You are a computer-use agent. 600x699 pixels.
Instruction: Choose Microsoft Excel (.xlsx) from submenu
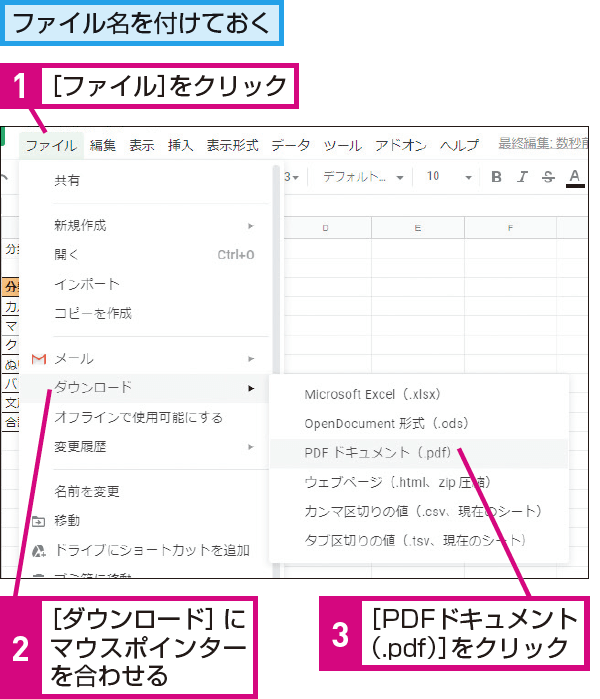[x=372, y=394]
